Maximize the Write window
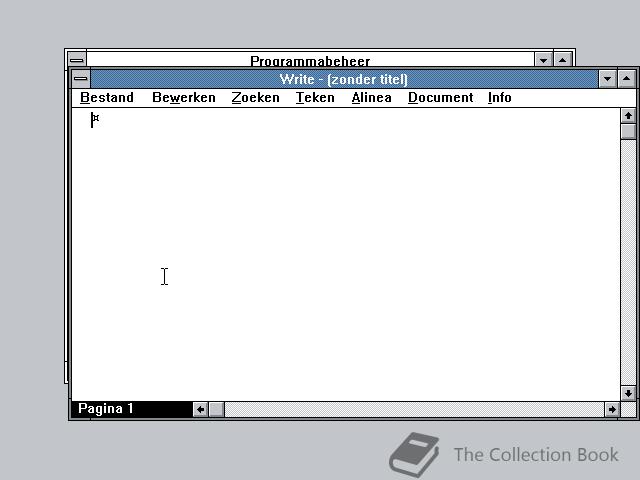640x480 pixels. pyautogui.click(x=627, y=79)
